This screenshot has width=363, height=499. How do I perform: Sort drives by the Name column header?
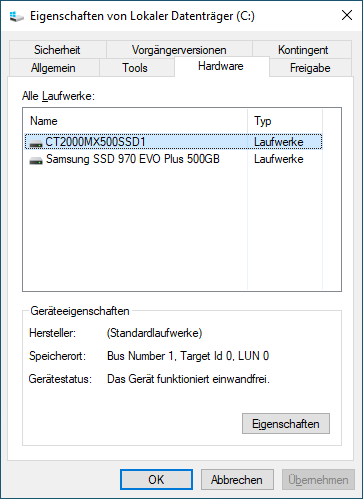click(x=135, y=121)
